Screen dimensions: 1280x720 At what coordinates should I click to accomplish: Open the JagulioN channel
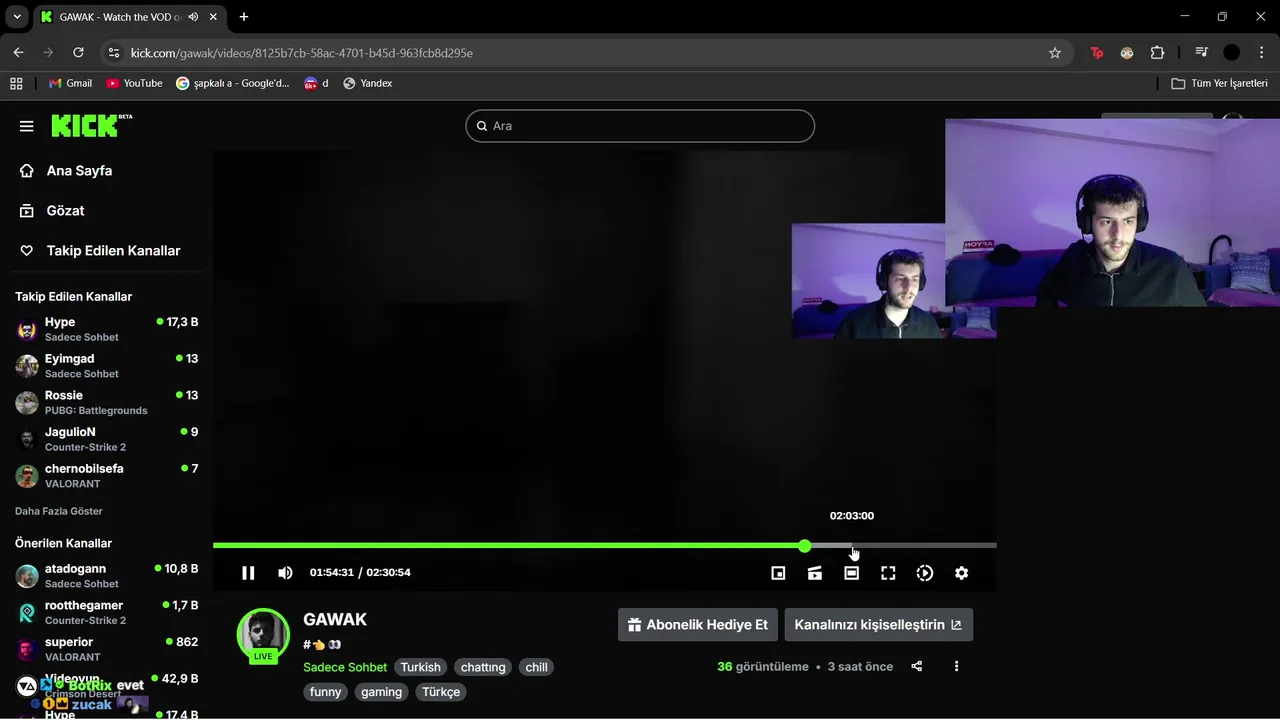pos(106,439)
